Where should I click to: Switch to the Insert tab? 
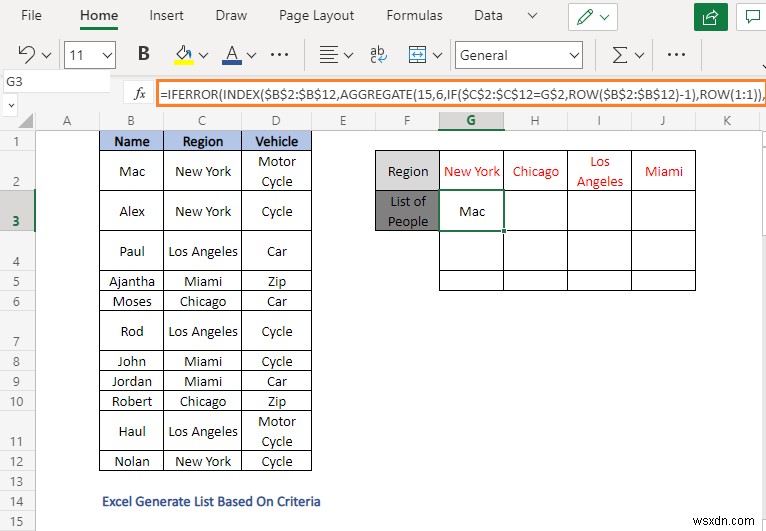(167, 16)
